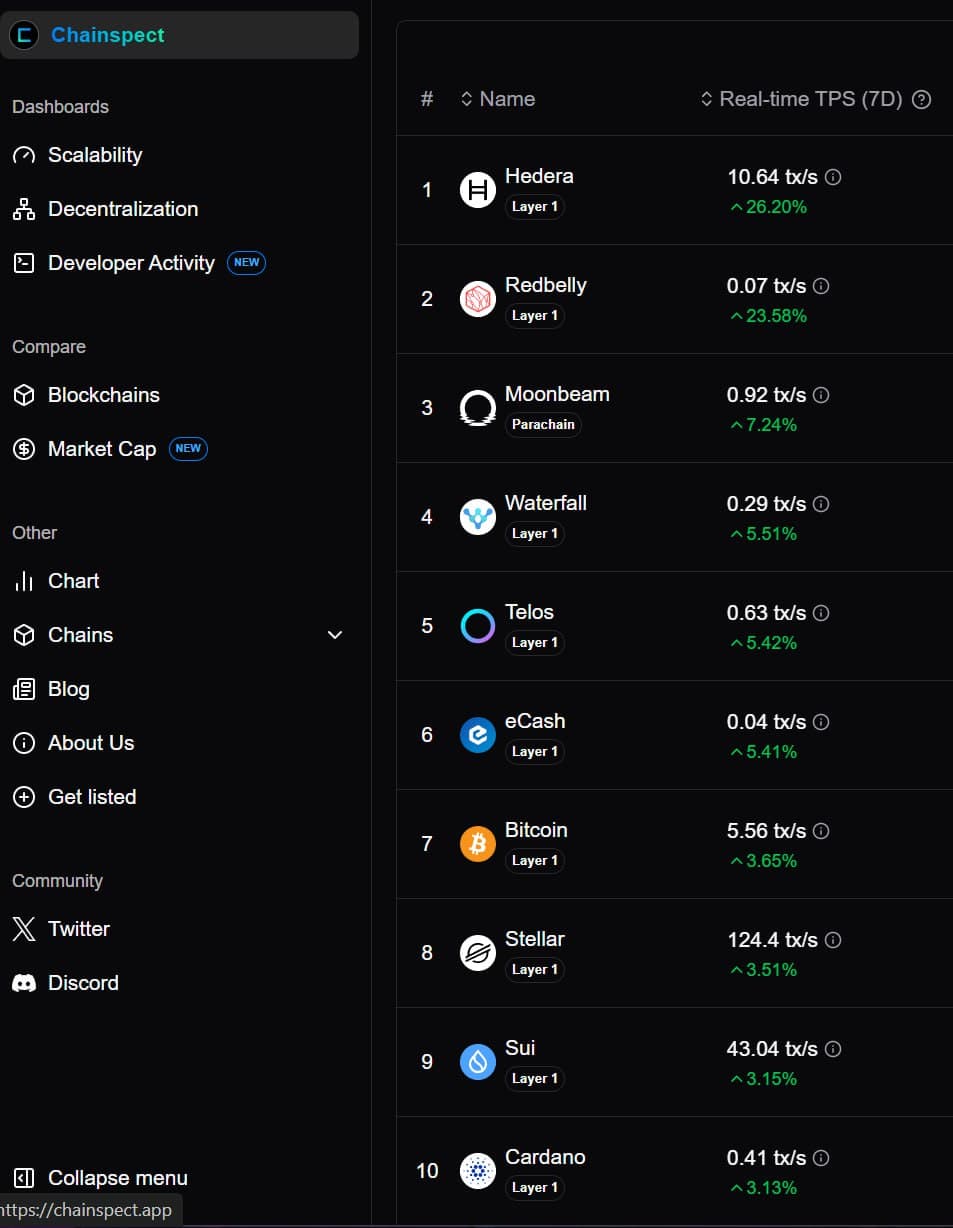Click the Chainspect logo in the sidebar
This screenshot has height=1228, width=953.
(x=24, y=35)
